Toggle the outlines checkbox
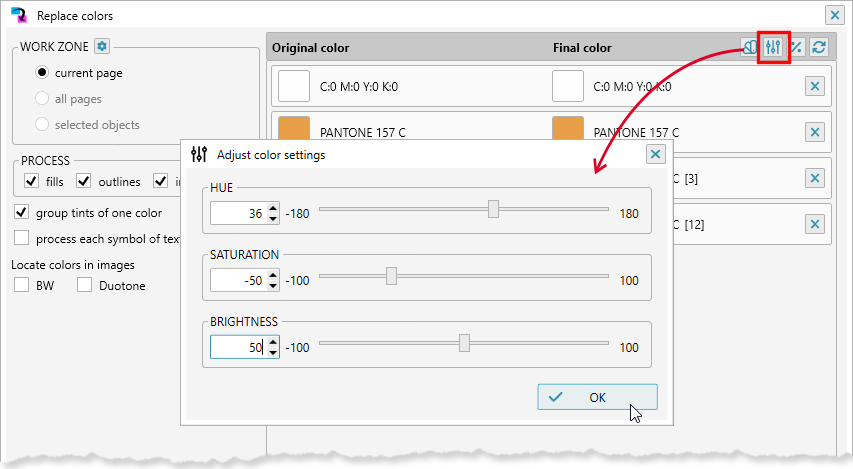The width and height of the screenshot is (853, 469). pos(83,181)
